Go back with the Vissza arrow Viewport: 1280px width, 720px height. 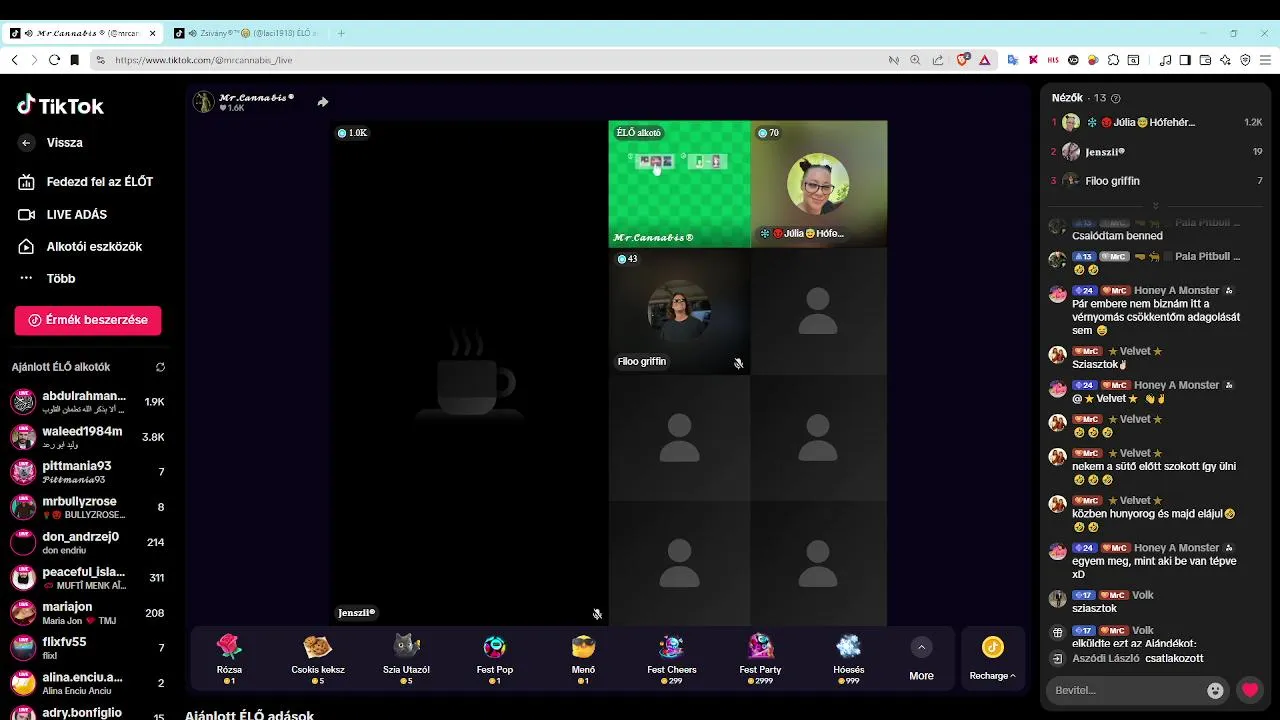point(26,143)
